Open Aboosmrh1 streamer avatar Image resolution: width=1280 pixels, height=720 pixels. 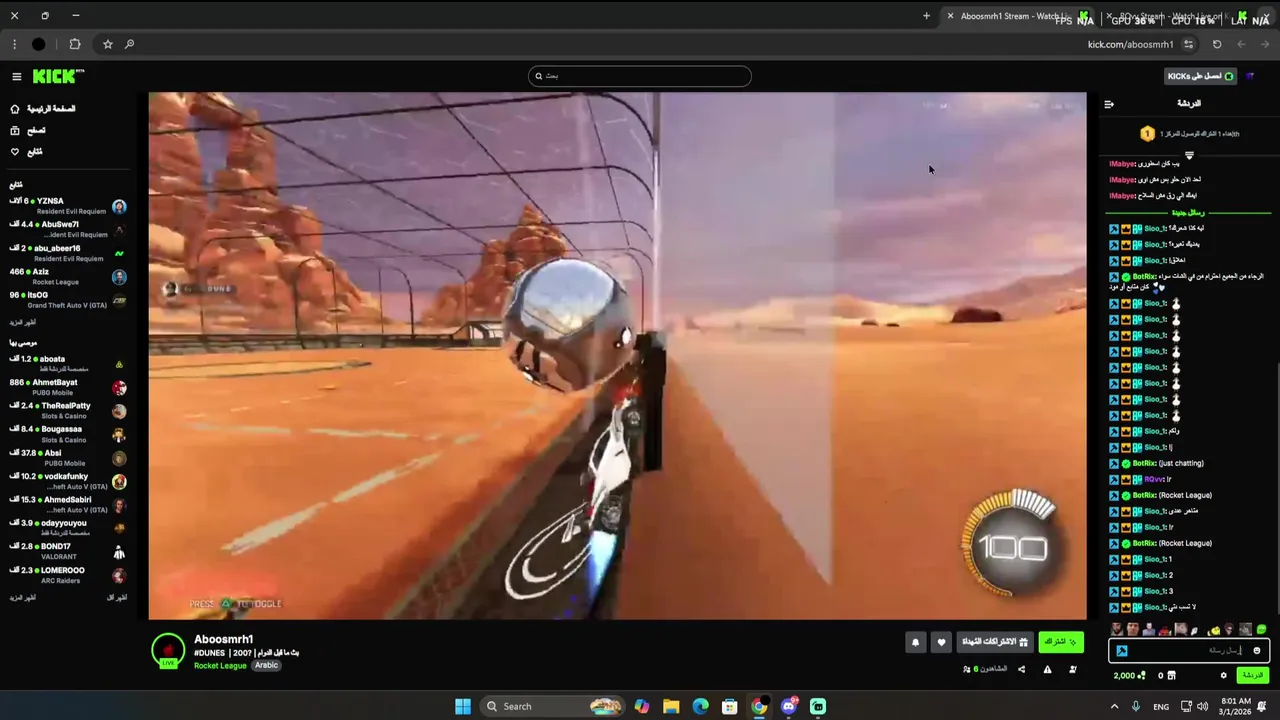pos(168,651)
